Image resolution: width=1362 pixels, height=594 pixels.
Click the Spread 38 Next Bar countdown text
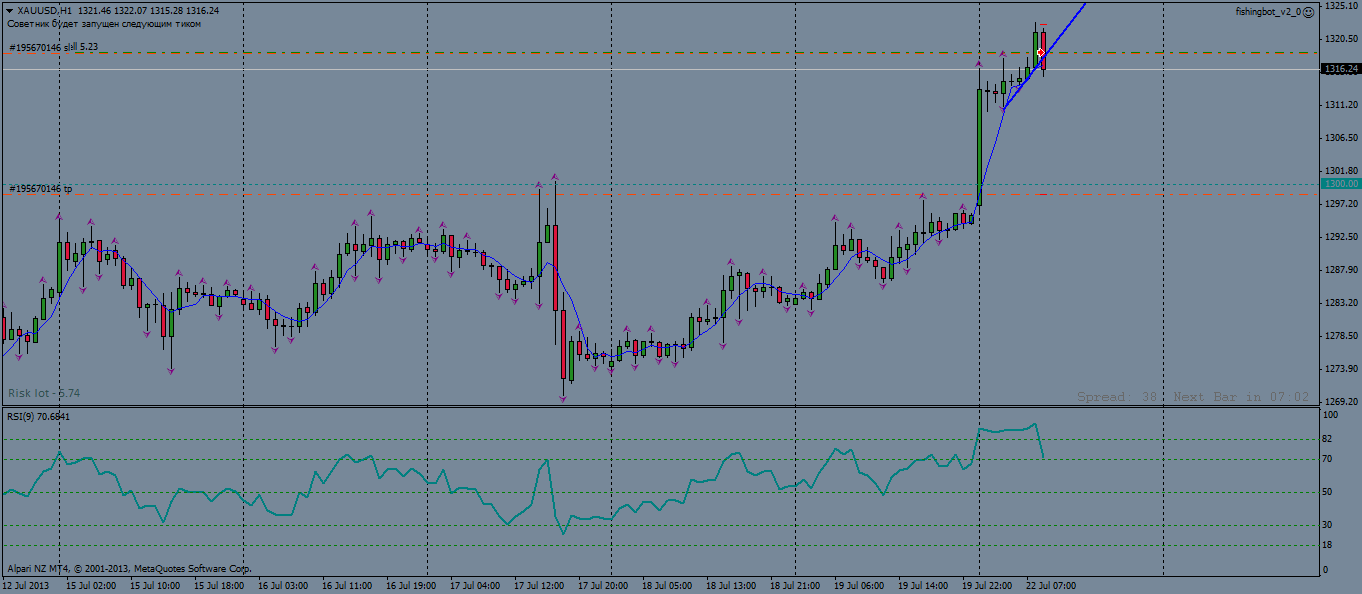coord(1193,397)
